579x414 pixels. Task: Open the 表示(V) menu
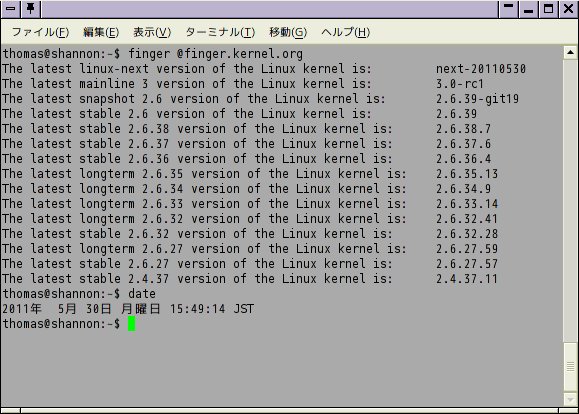(x=152, y=32)
